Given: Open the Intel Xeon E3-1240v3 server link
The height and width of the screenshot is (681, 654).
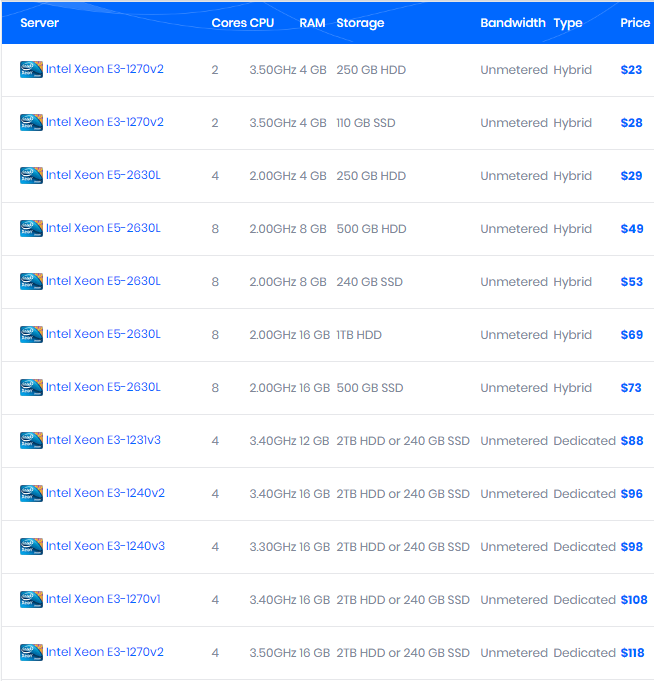Looking at the screenshot, I should (x=105, y=546).
